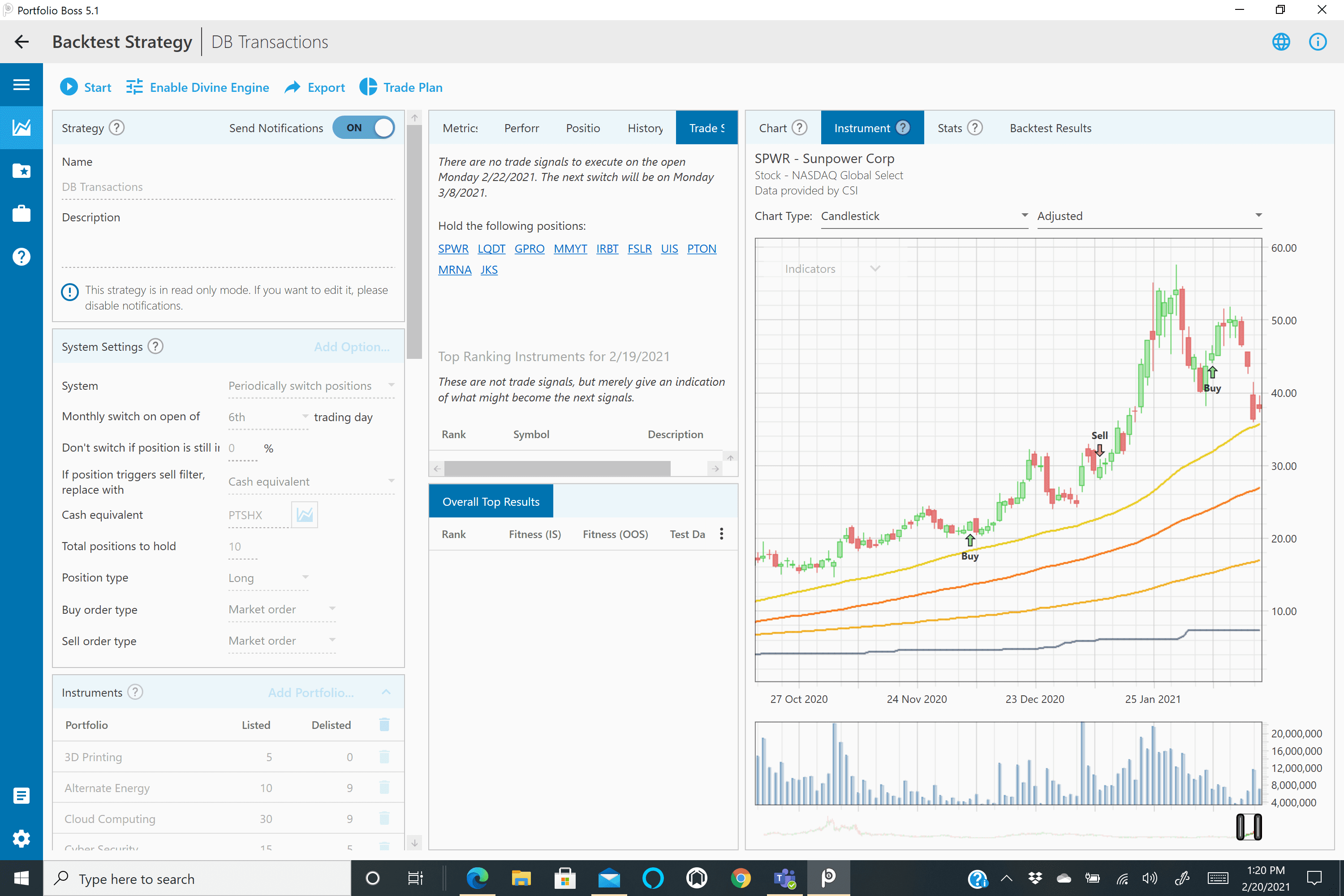The image size is (1344, 896).
Task: Open Trade Plan pie icon
Action: pos(368,87)
